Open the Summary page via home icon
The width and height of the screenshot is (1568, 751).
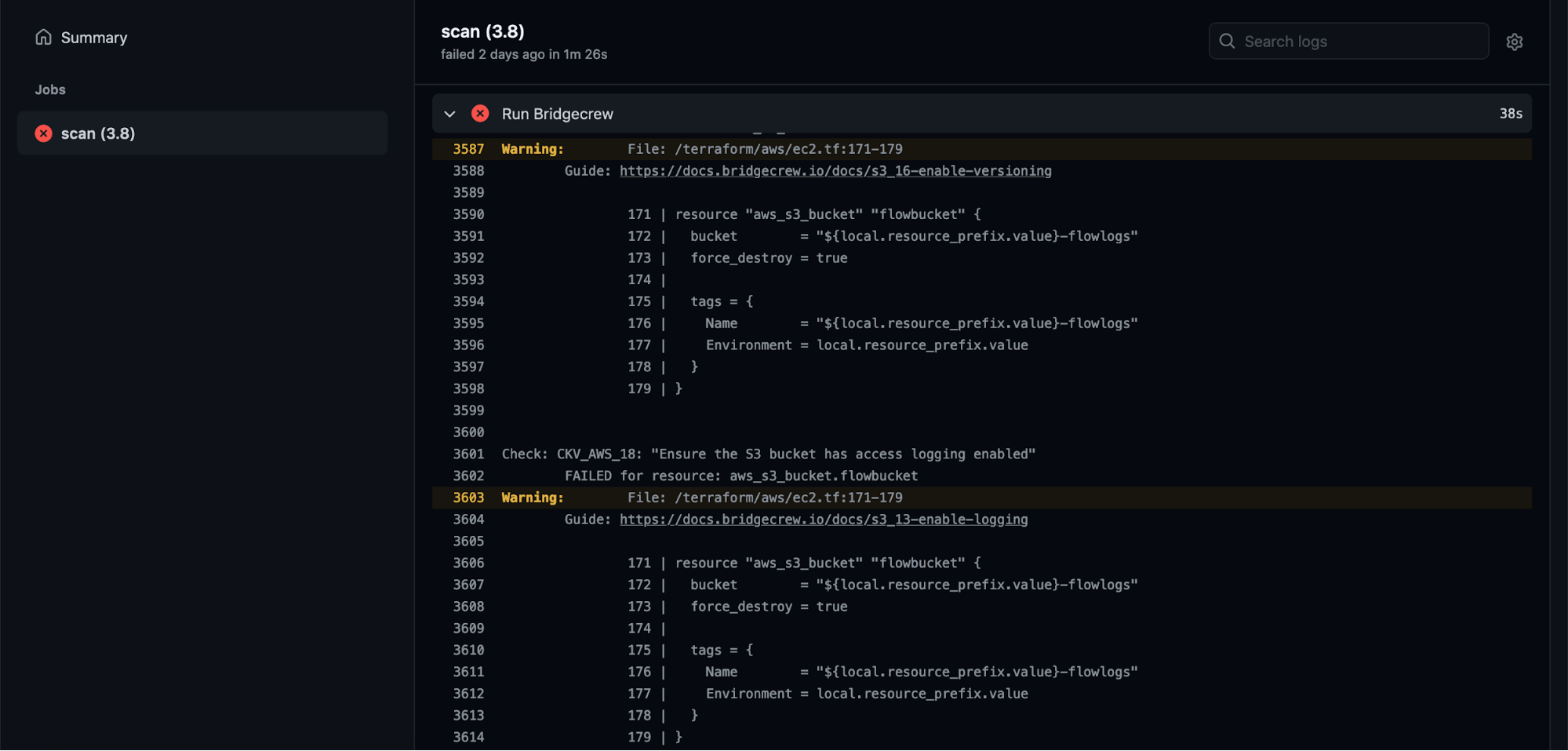pos(44,37)
